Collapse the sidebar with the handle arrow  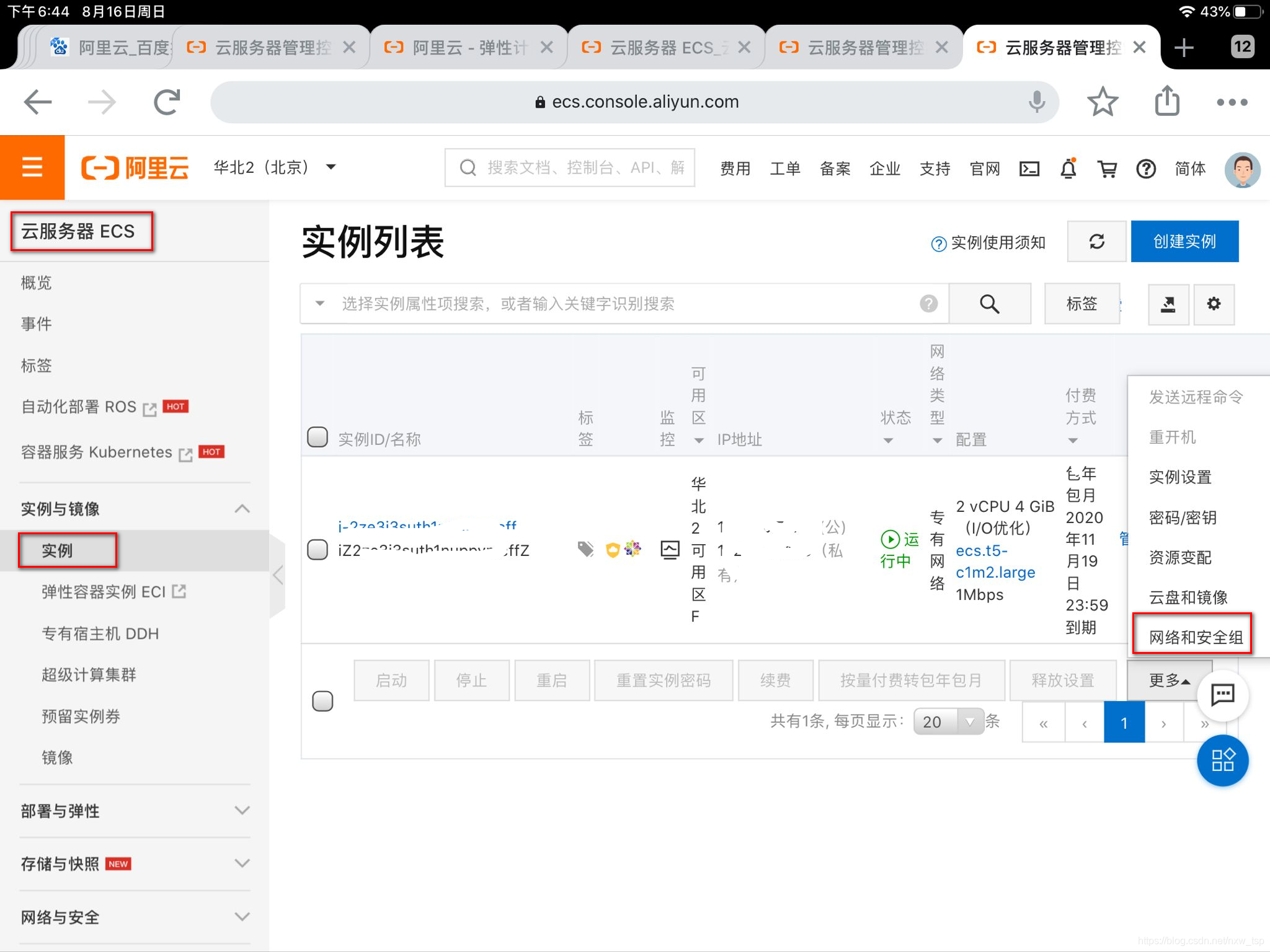tap(278, 575)
